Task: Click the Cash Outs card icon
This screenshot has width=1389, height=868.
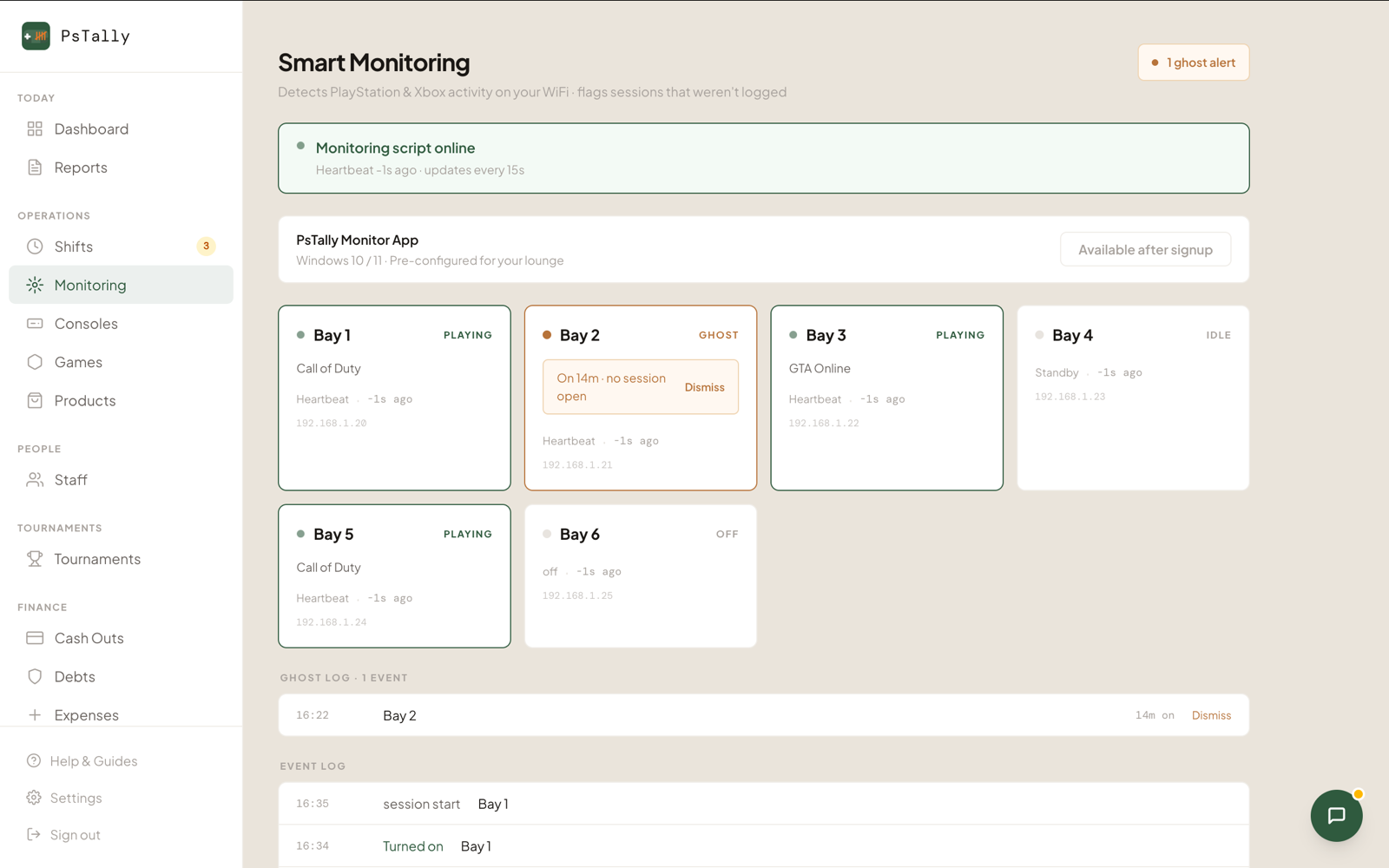Action: pos(35,638)
